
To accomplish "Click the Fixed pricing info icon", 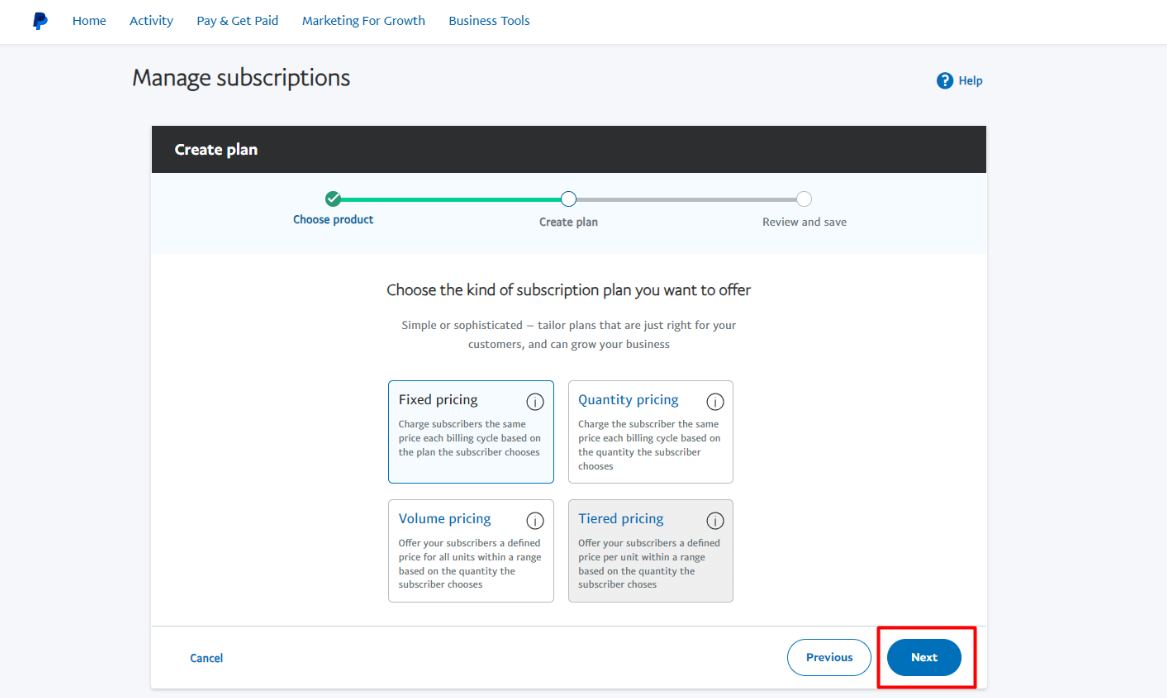I will [535, 402].
